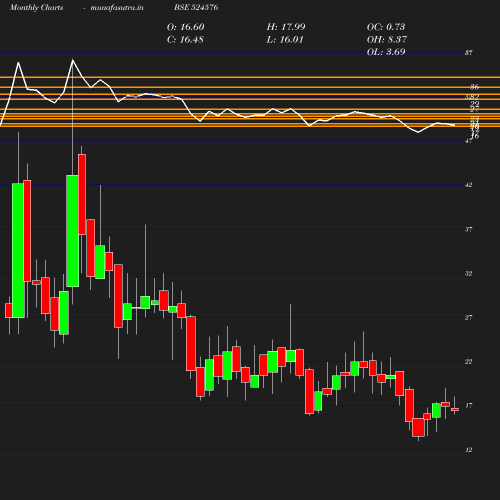Click the price axis label 22
The width and height of the screenshot is (500, 500).
[469, 362]
